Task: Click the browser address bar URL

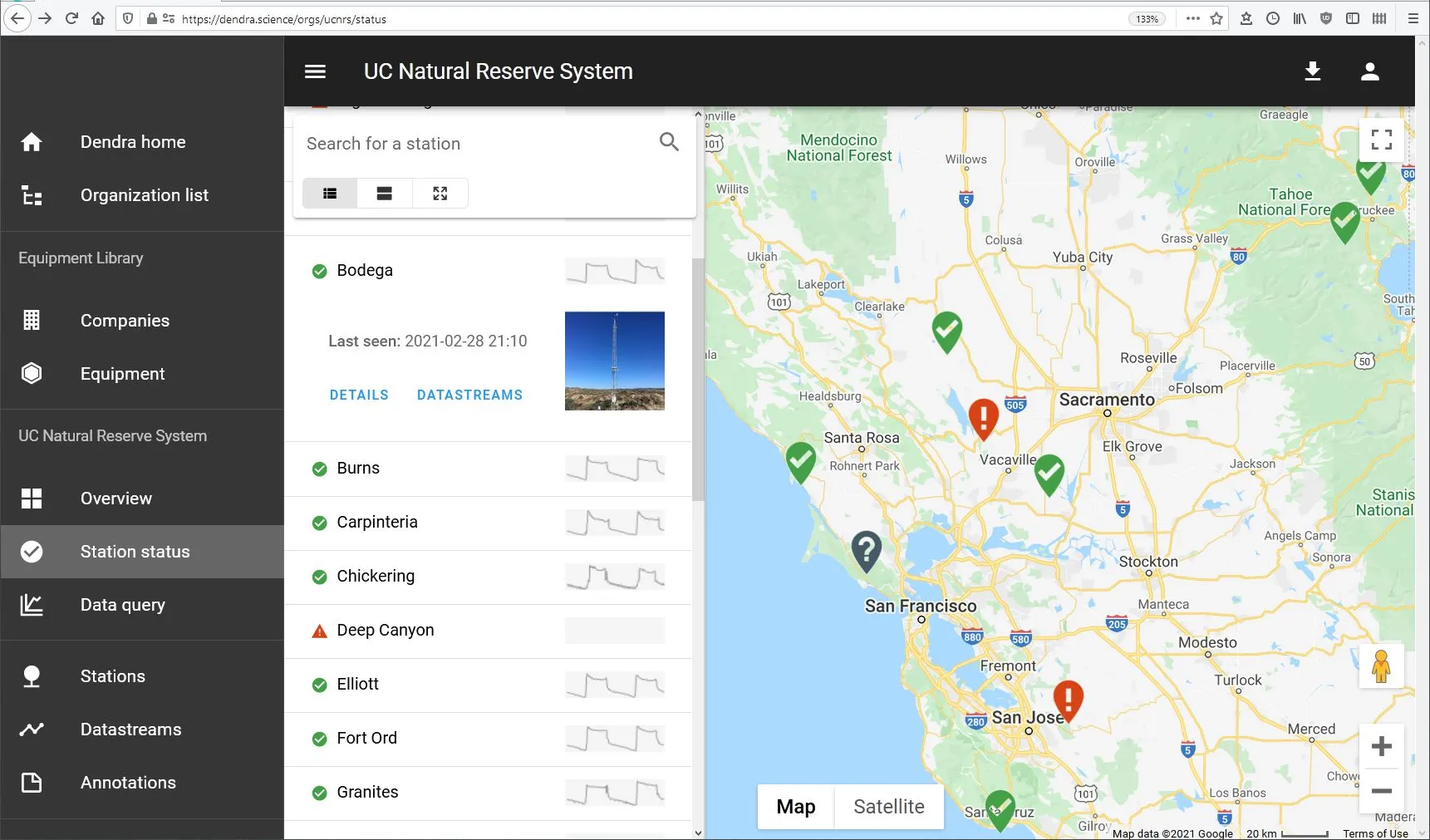Action: (x=284, y=19)
